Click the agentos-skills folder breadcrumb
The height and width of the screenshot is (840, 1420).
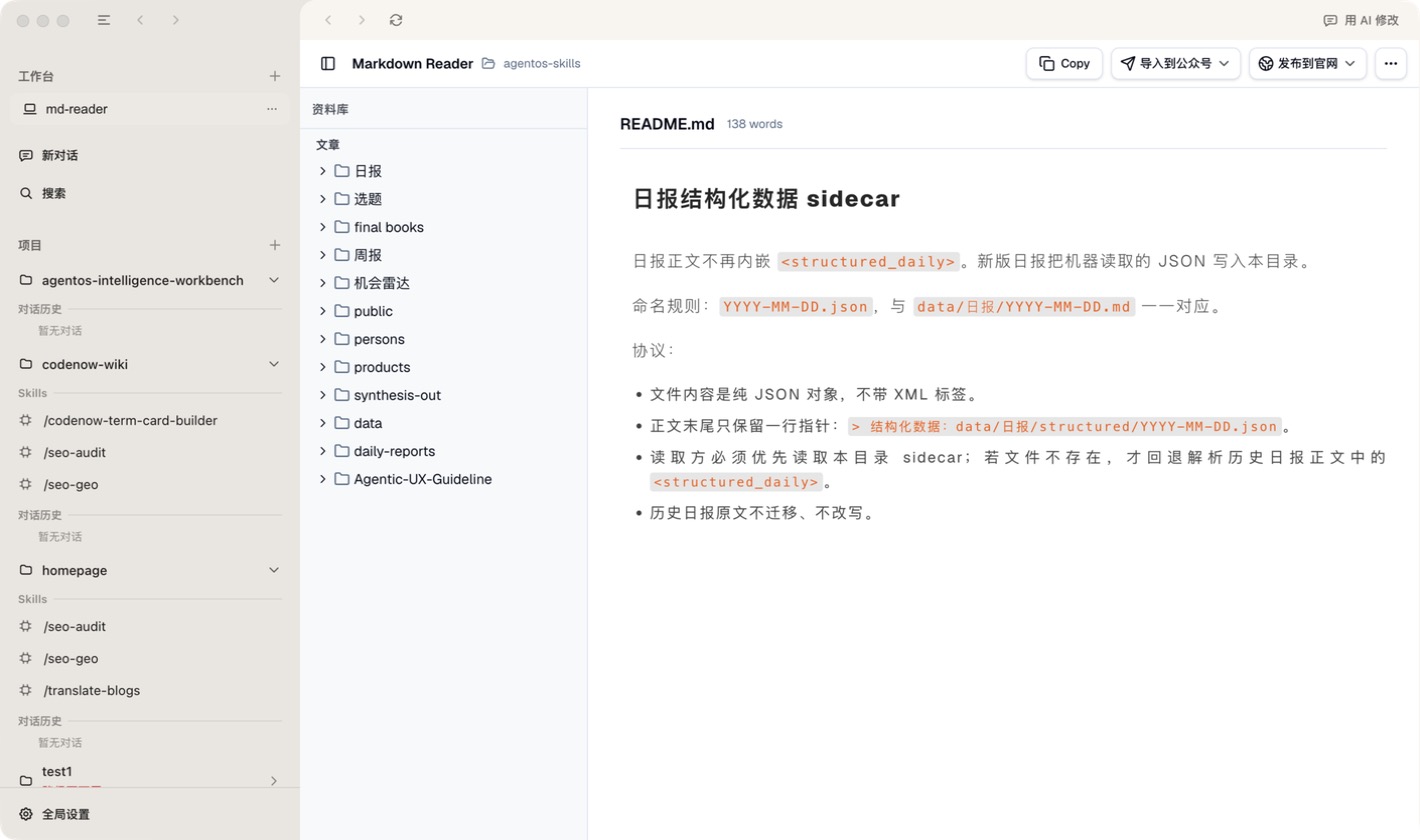531,63
